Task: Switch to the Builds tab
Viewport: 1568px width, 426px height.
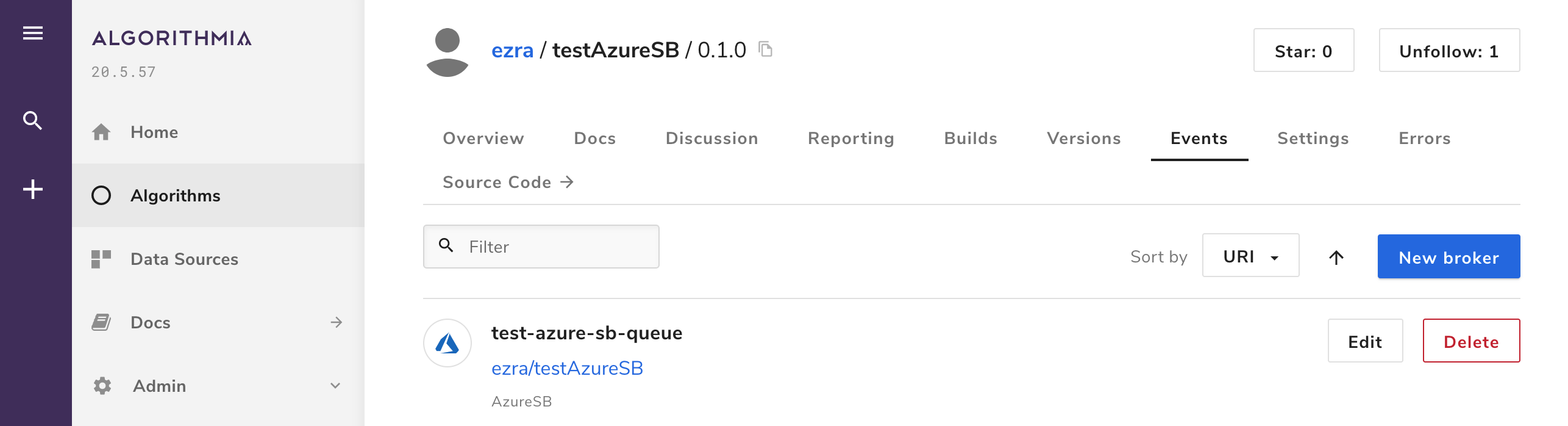Action: (x=971, y=139)
